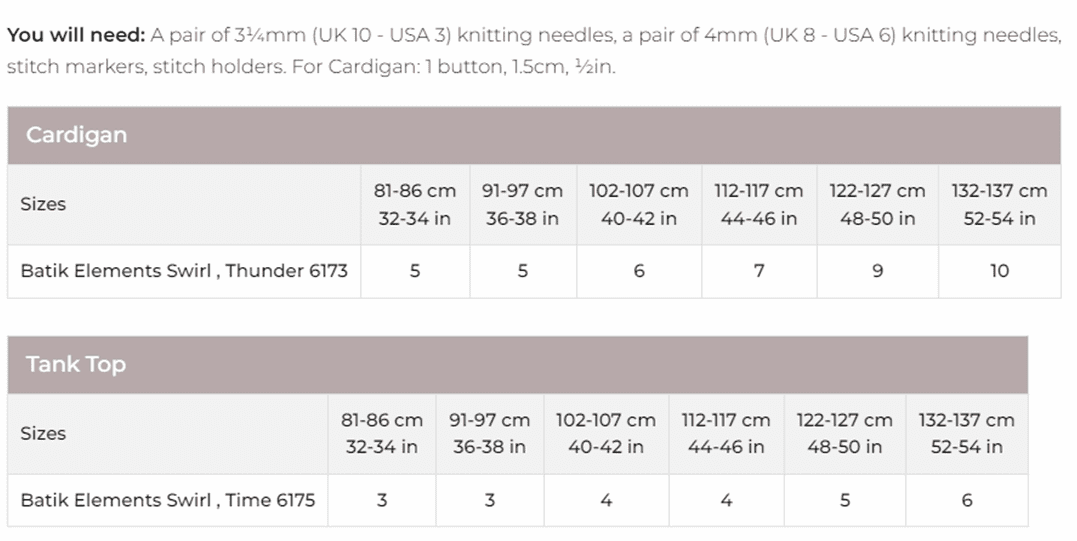Screen dimensions: 1077x541
Task: Click the Time 6175 quantity cell showing 6
Action: click(x=966, y=500)
